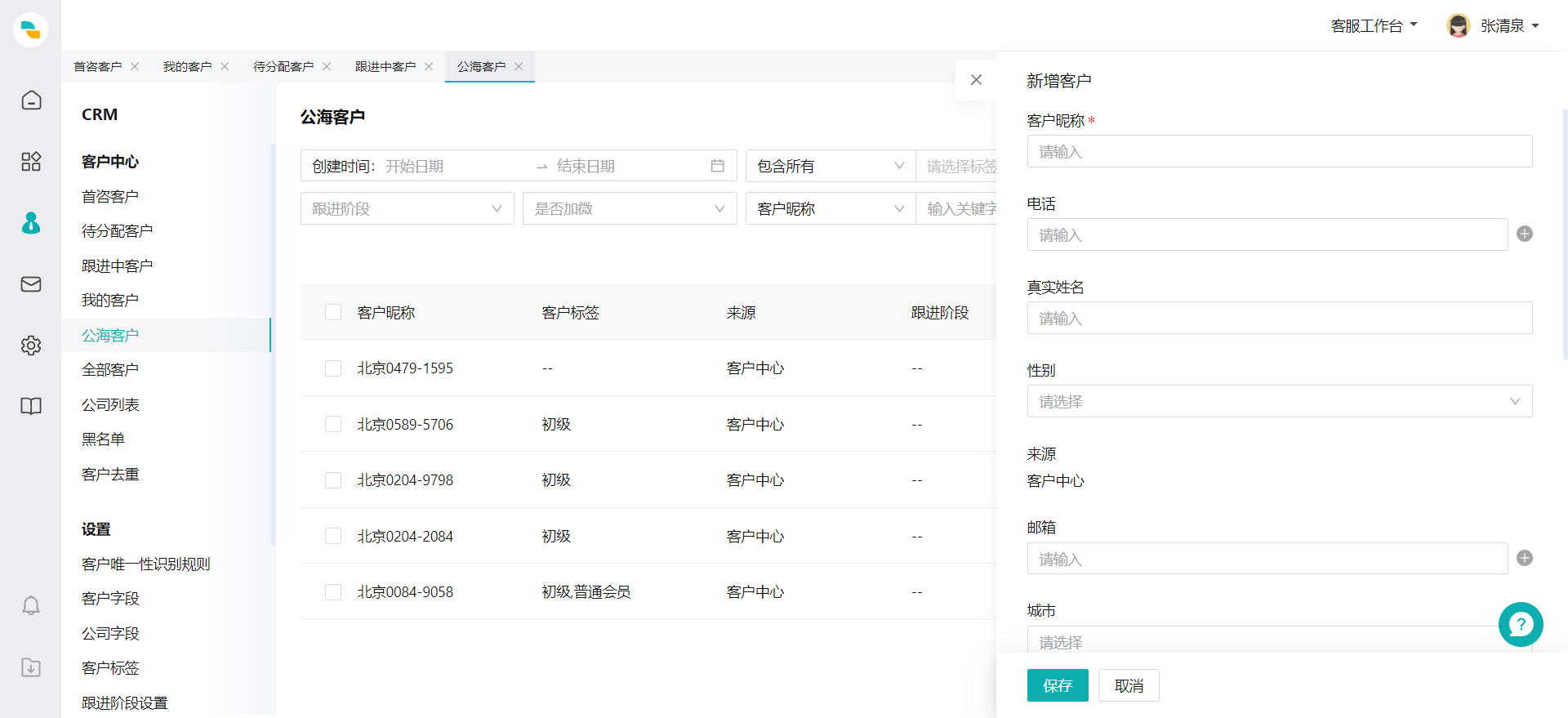
Task: Click the new customer form scrollbar
Action: (x=1565, y=233)
